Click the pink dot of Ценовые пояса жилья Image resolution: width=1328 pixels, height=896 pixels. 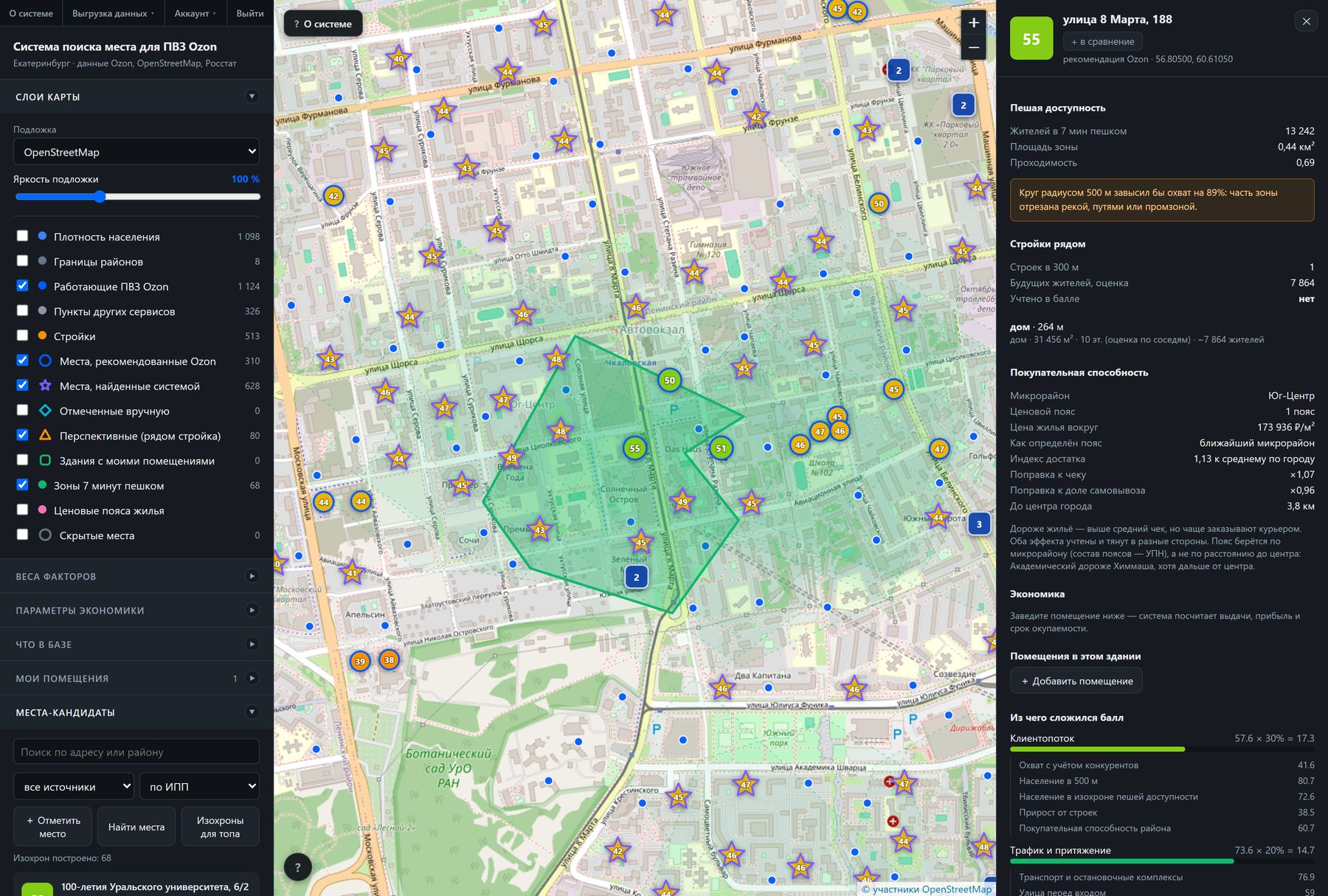42,510
